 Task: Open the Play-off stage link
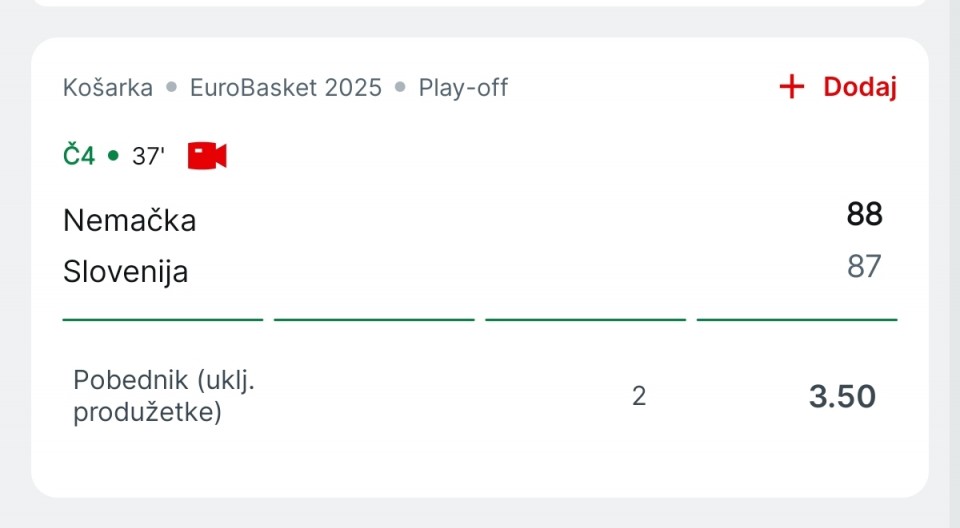(463, 88)
